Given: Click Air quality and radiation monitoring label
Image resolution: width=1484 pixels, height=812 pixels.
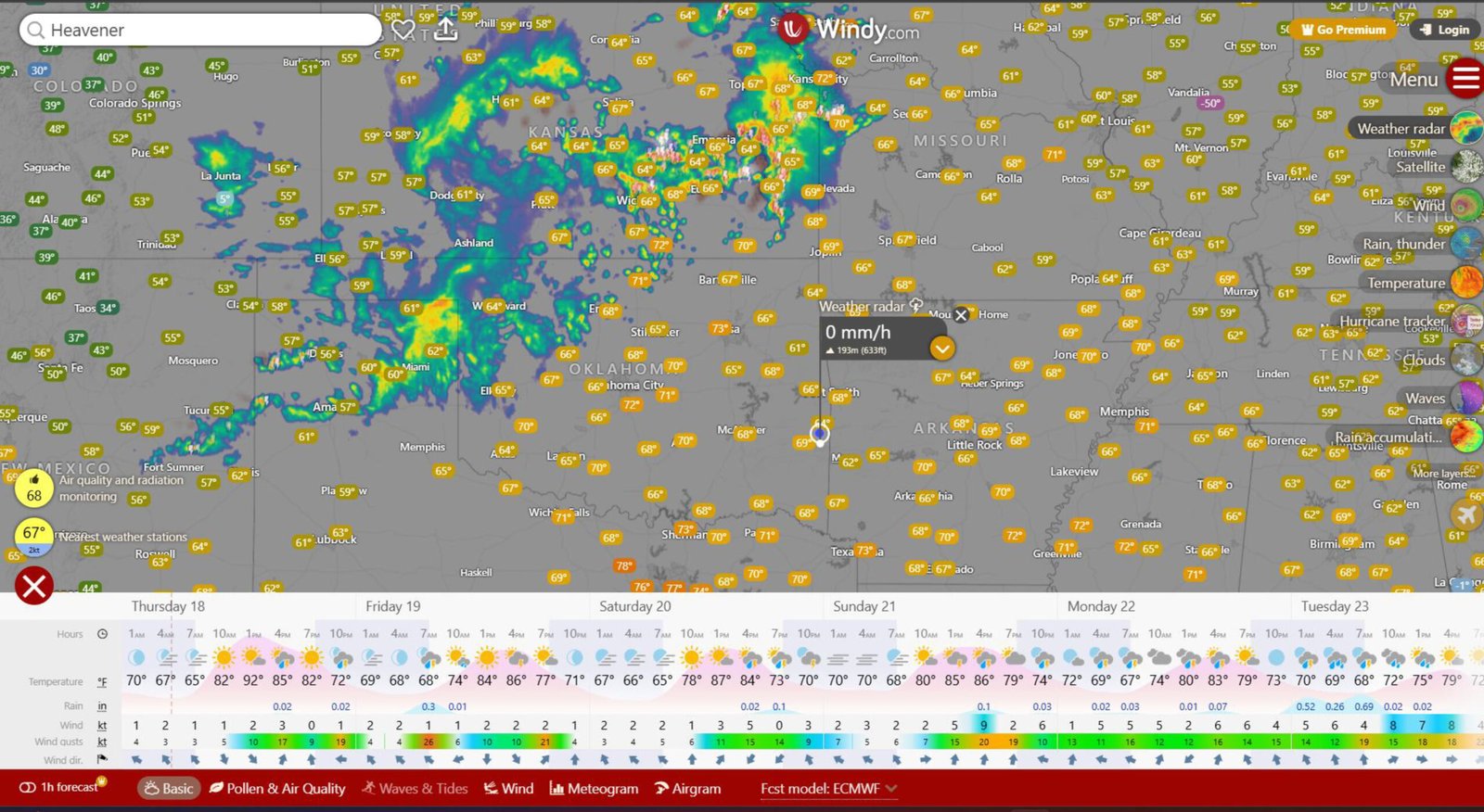Looking at the screenshot, I should tap(121, 488).
